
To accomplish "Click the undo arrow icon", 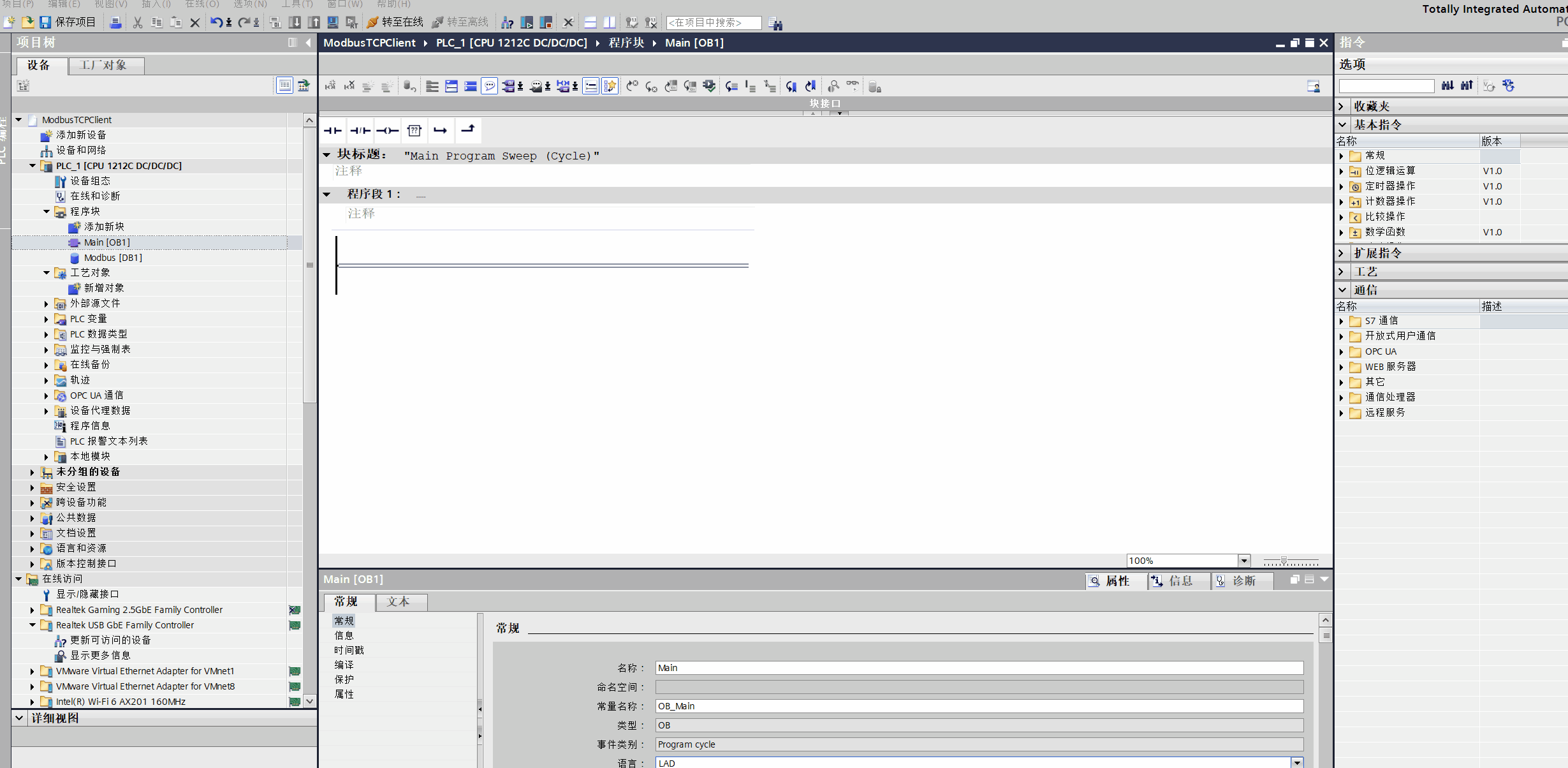I will click(216, 22).
